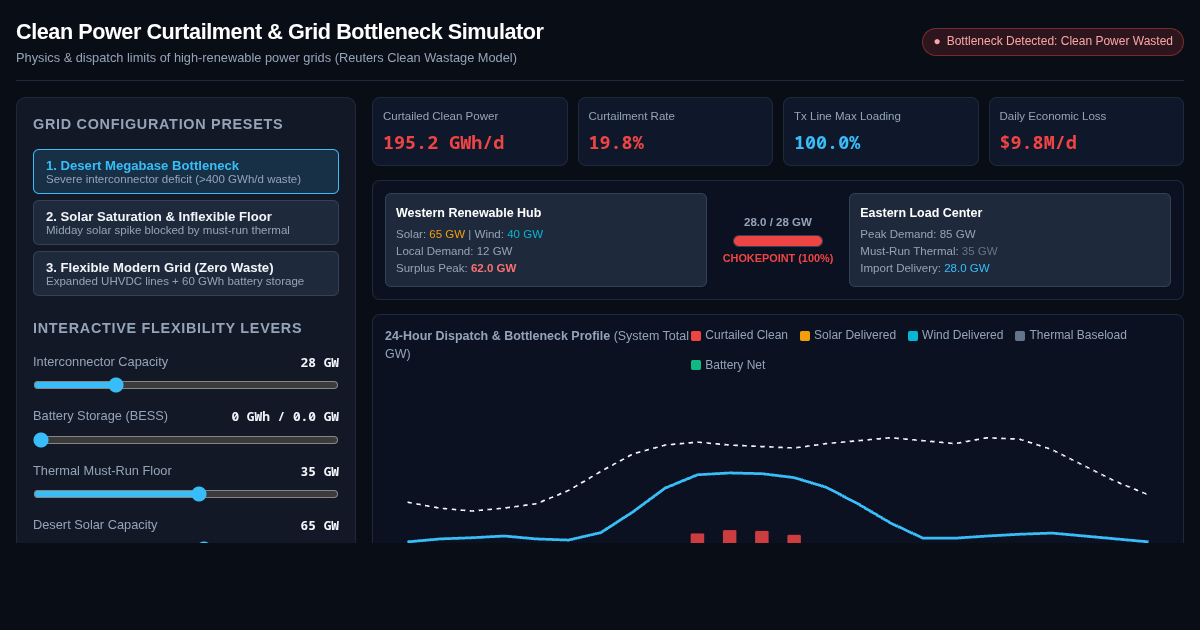Click the 28.0 / 28 GW flow label
The image size is (1200, 630).
[x=778, y=222]
